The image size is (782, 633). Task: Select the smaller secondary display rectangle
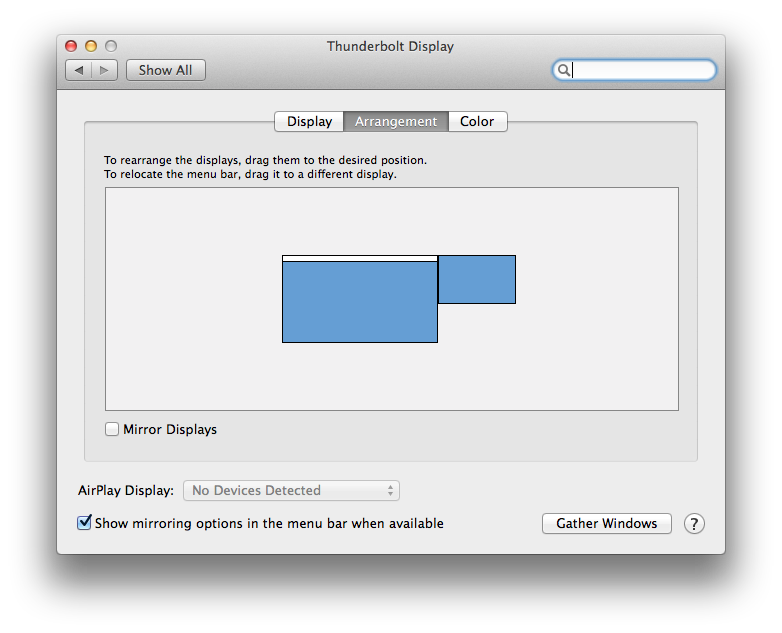pyautogui.click(x=477, y=279)
